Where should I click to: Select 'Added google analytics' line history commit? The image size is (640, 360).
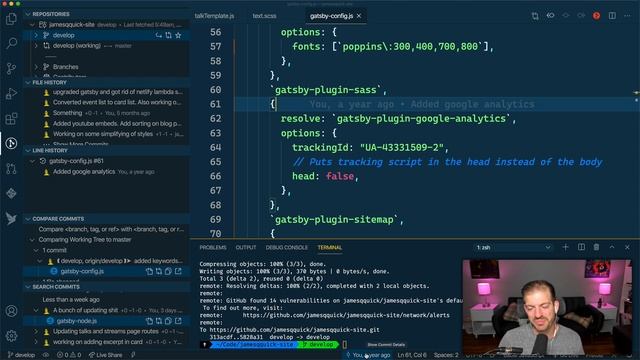coord(84,172)
